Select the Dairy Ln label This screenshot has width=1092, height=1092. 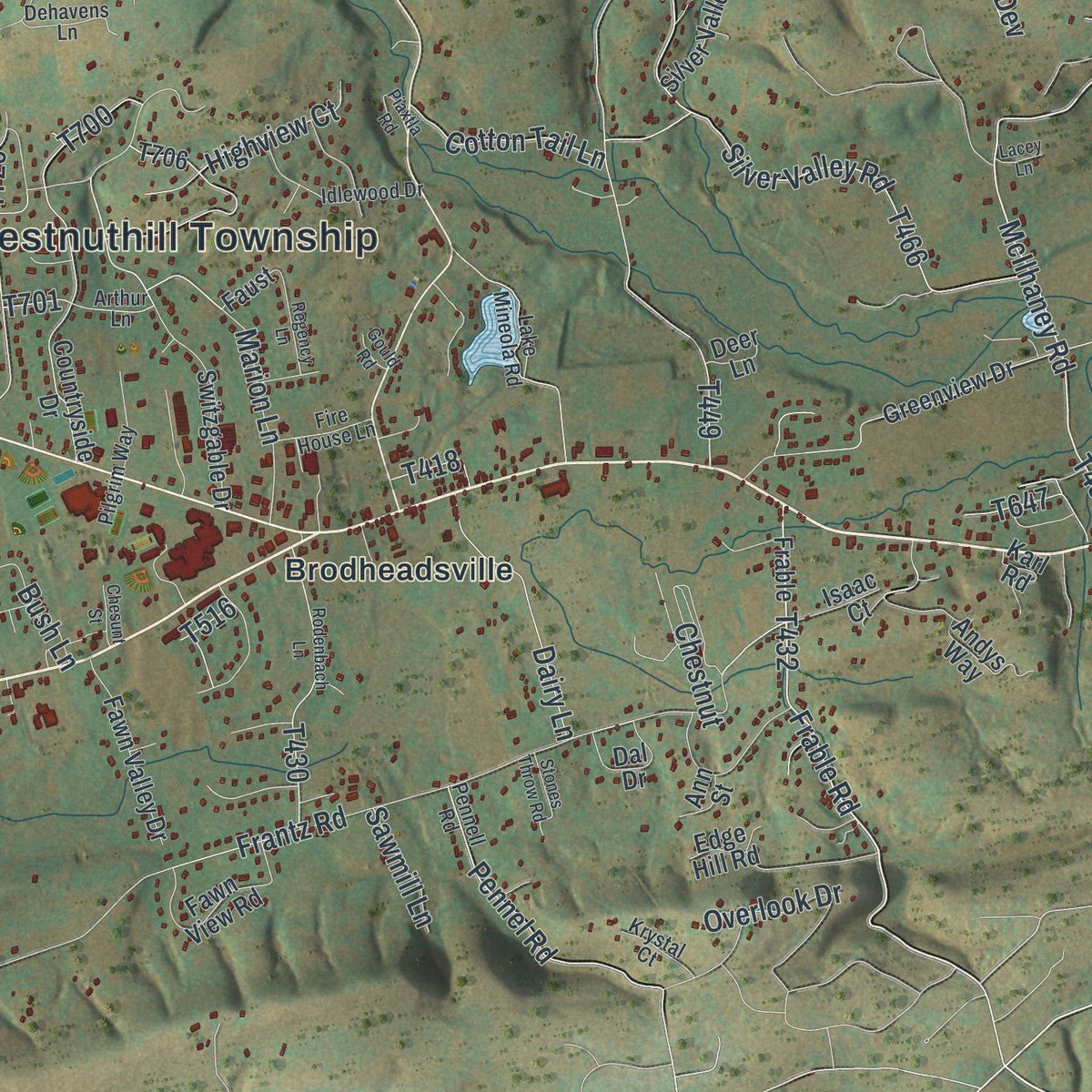551,692
